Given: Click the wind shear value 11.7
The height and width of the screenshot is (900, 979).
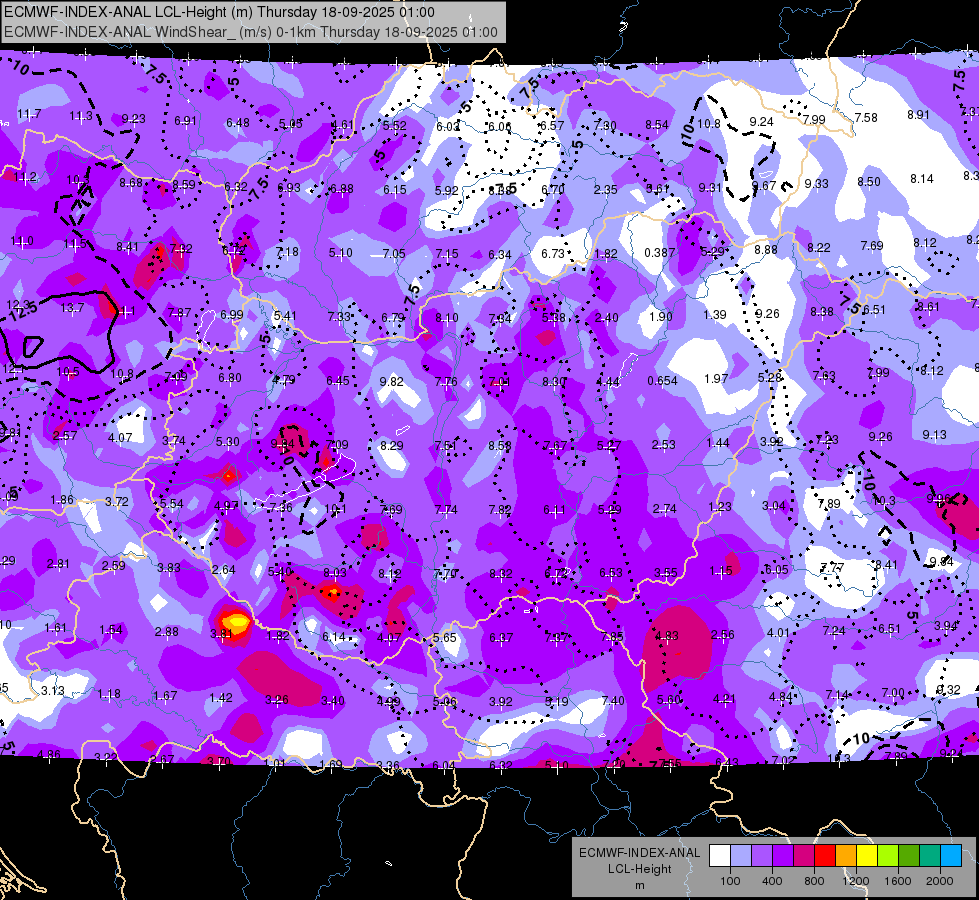Looking at the screenshot, I should [29, 114].
